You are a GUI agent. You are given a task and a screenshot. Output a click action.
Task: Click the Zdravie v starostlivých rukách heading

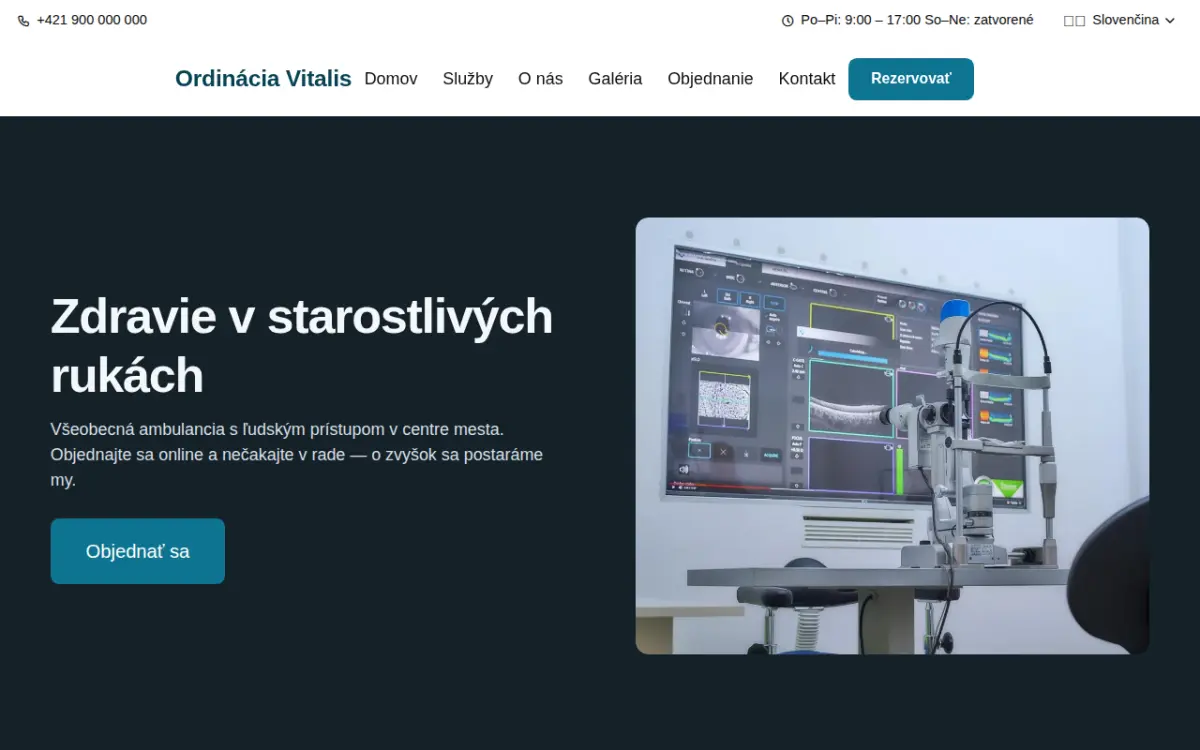click(302, 346)
